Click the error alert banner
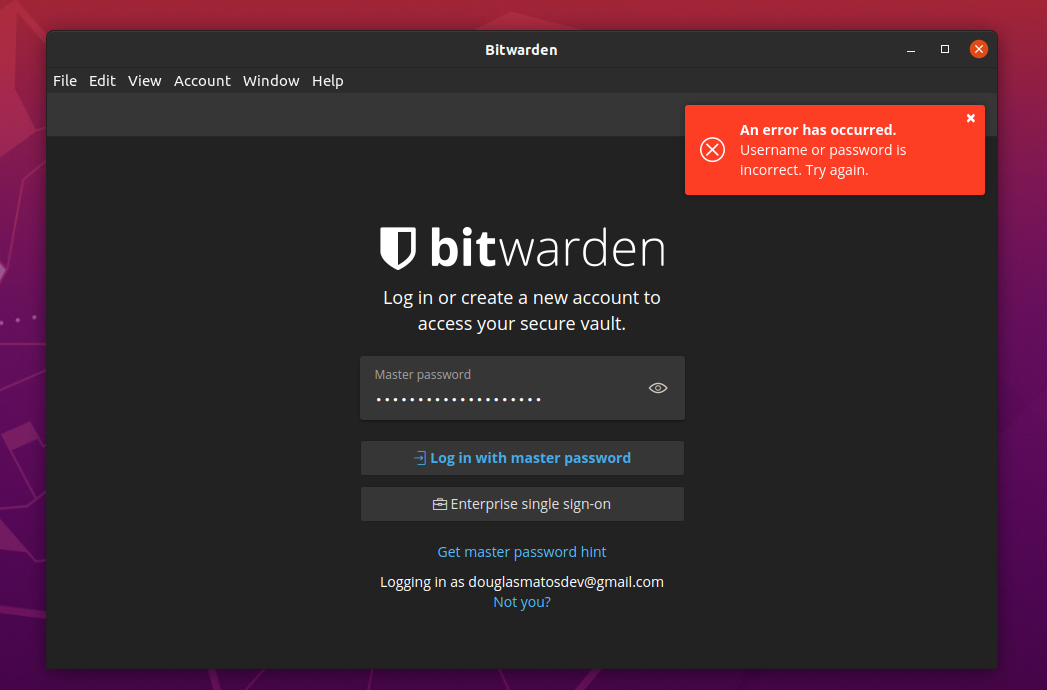 point(835,150)
